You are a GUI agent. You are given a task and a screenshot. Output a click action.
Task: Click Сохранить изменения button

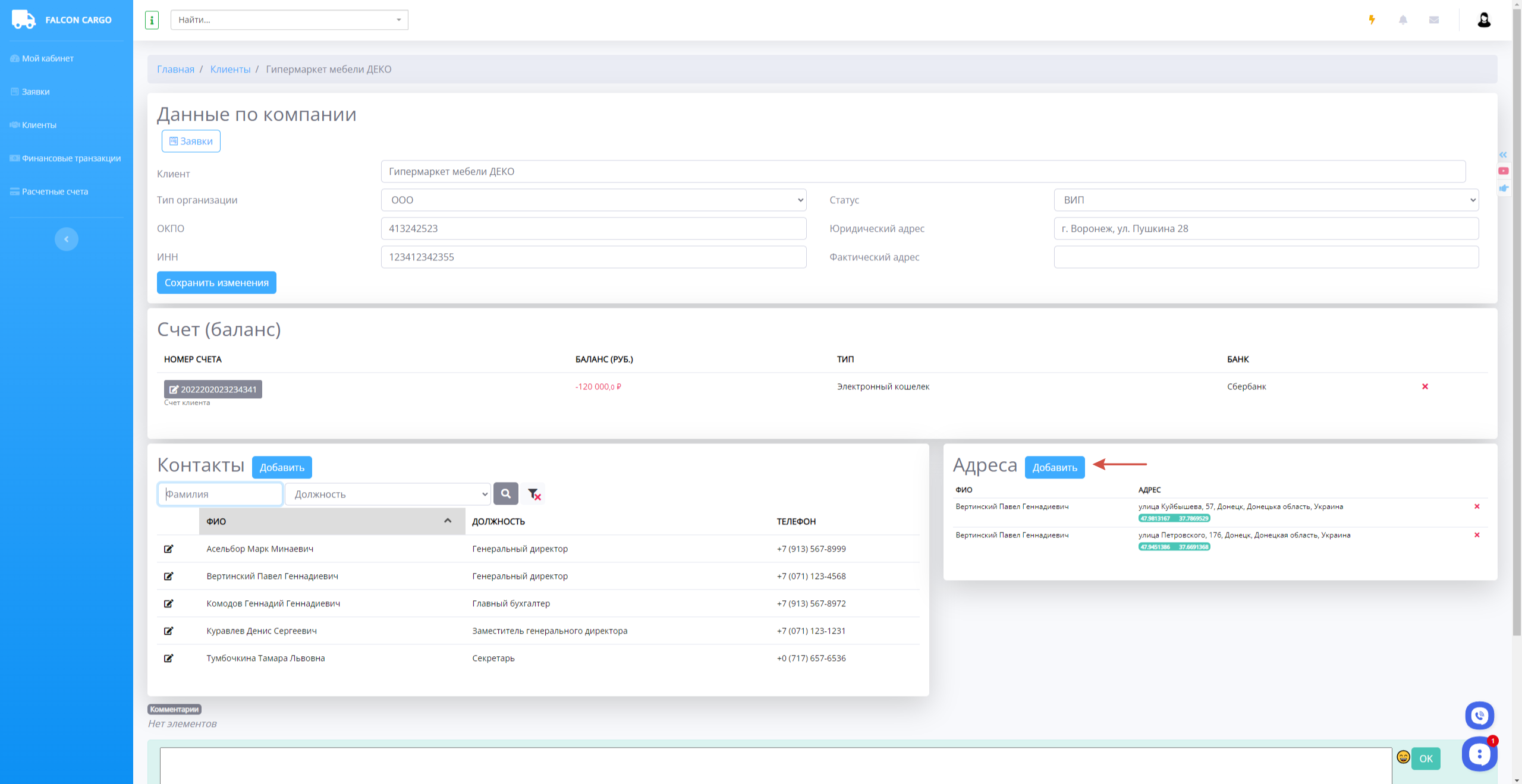click(x=216, y=283)
